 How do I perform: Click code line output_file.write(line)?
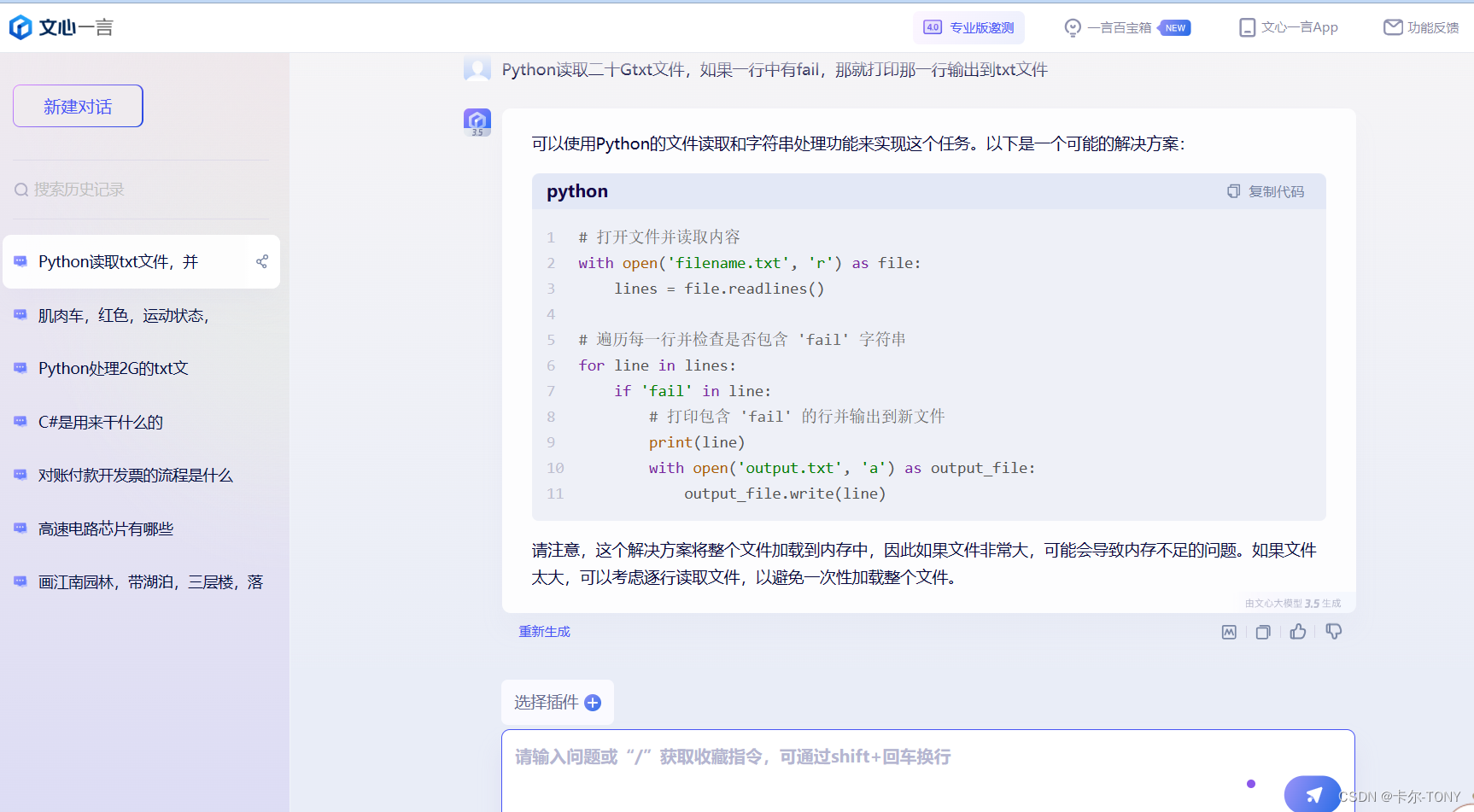click(x=785, y=494)
